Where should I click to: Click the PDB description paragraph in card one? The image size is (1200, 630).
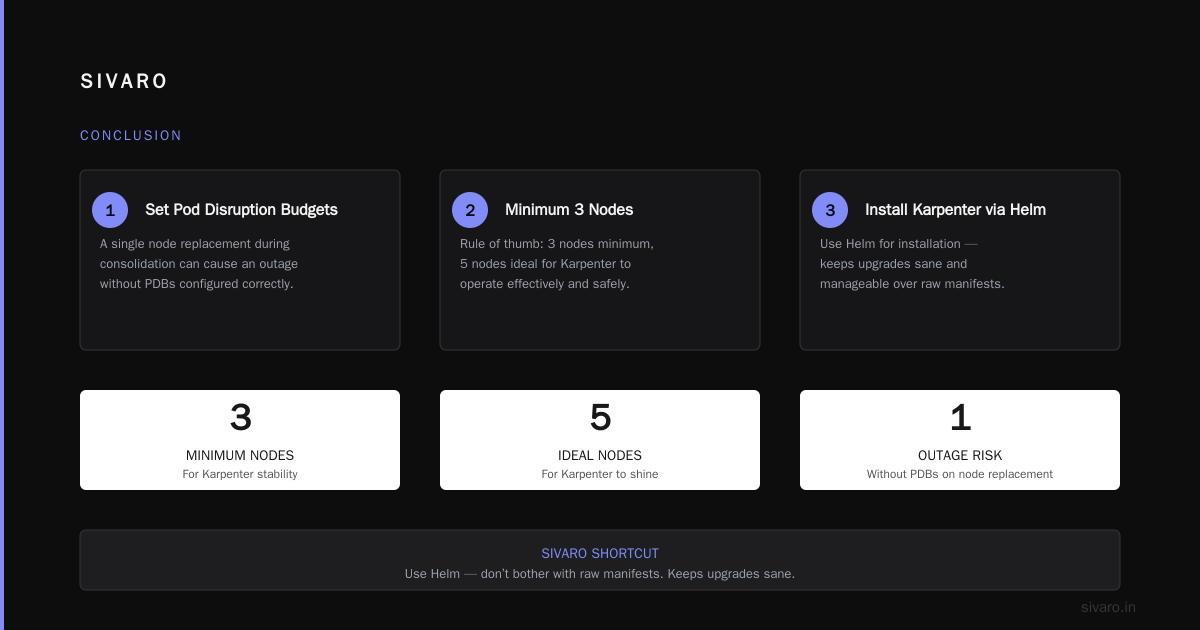(x=199, y=264)
